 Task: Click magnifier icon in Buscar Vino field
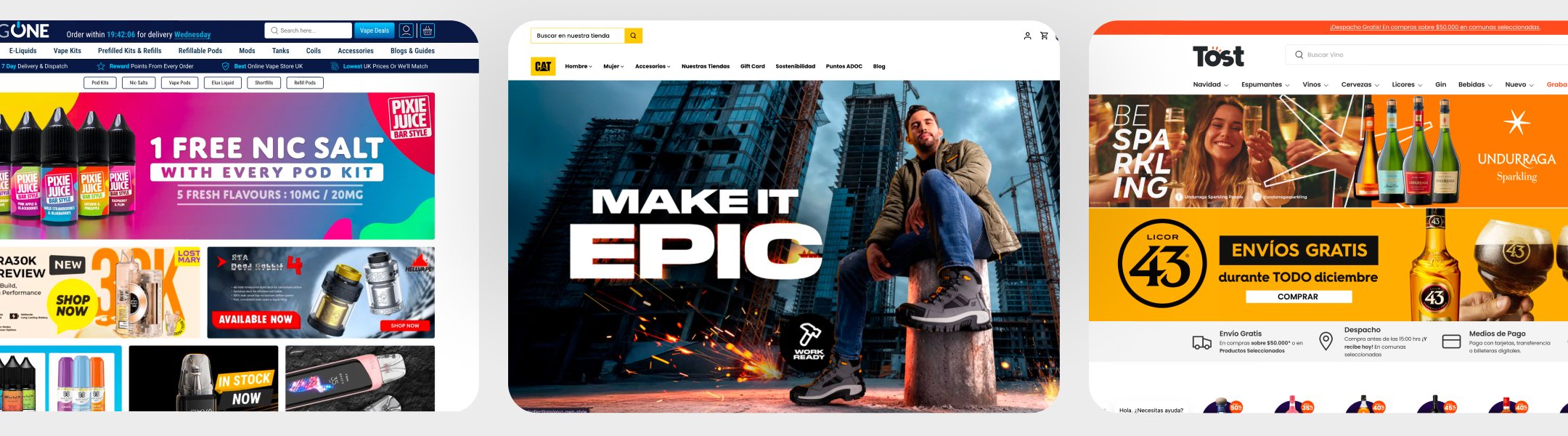(x=1299, y=54)
